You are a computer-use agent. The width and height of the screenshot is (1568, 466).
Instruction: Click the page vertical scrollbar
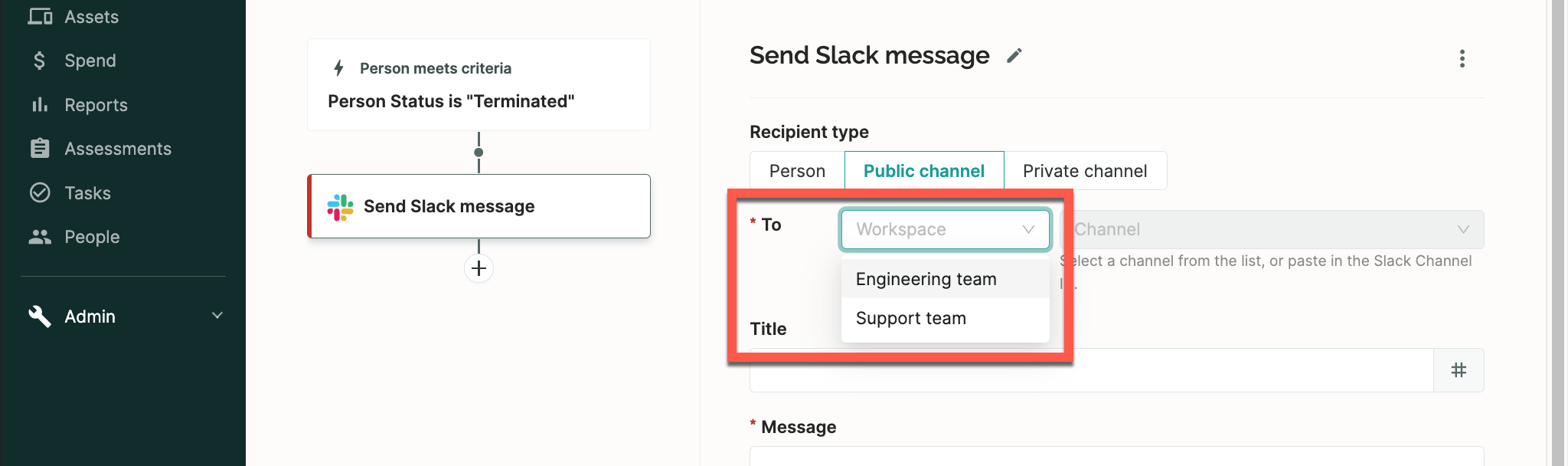point(1558,233)
